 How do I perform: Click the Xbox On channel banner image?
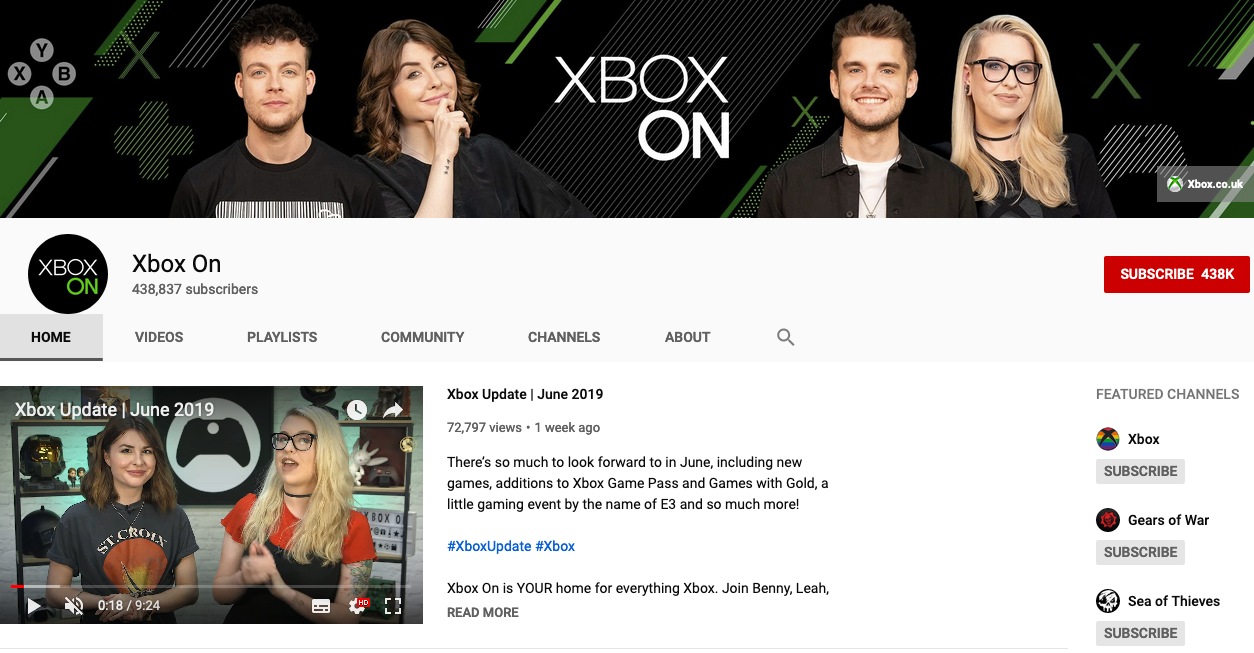tap(627, 109)
